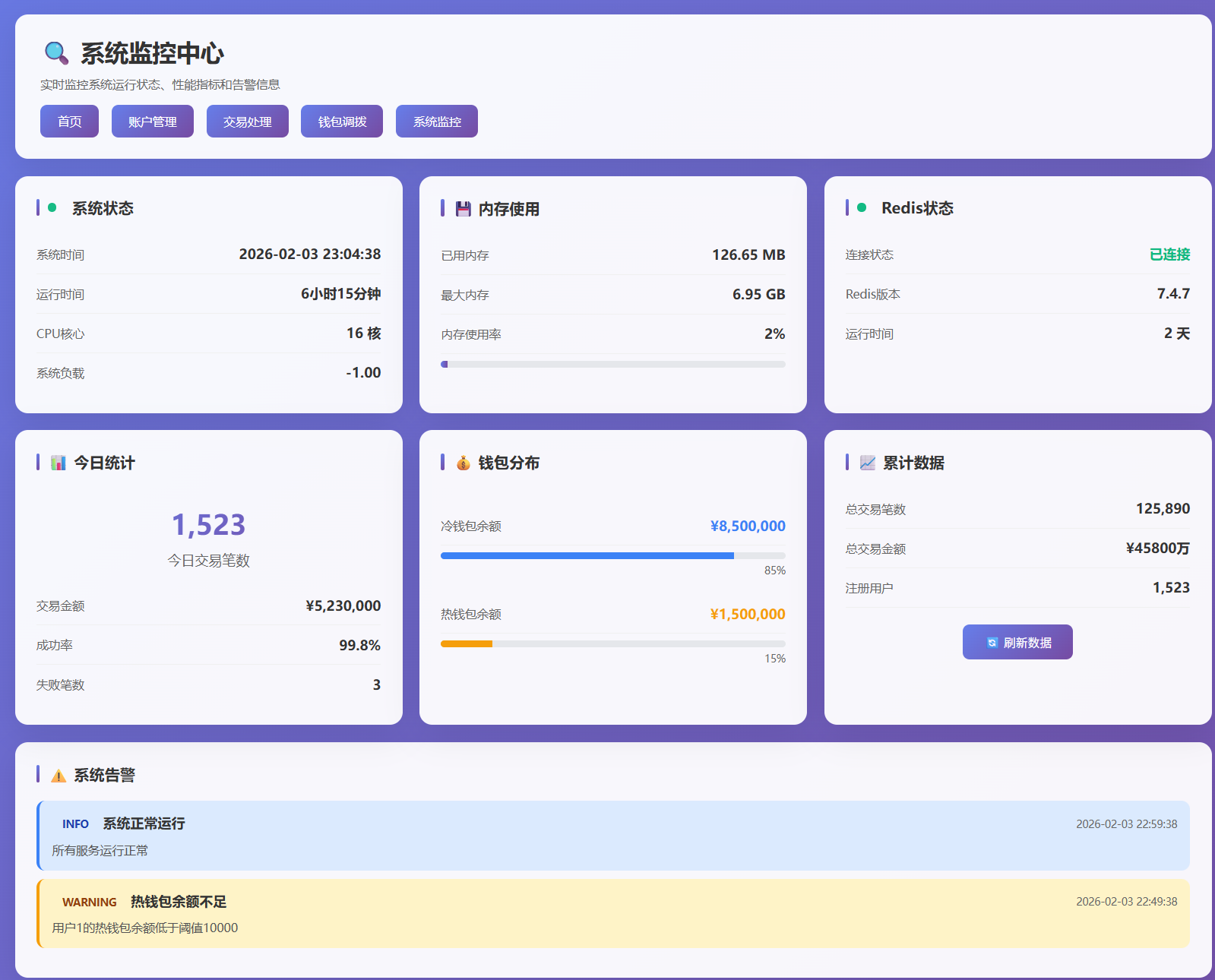Click the system time 2026-02-03 23:04:38

coord(310,254)
